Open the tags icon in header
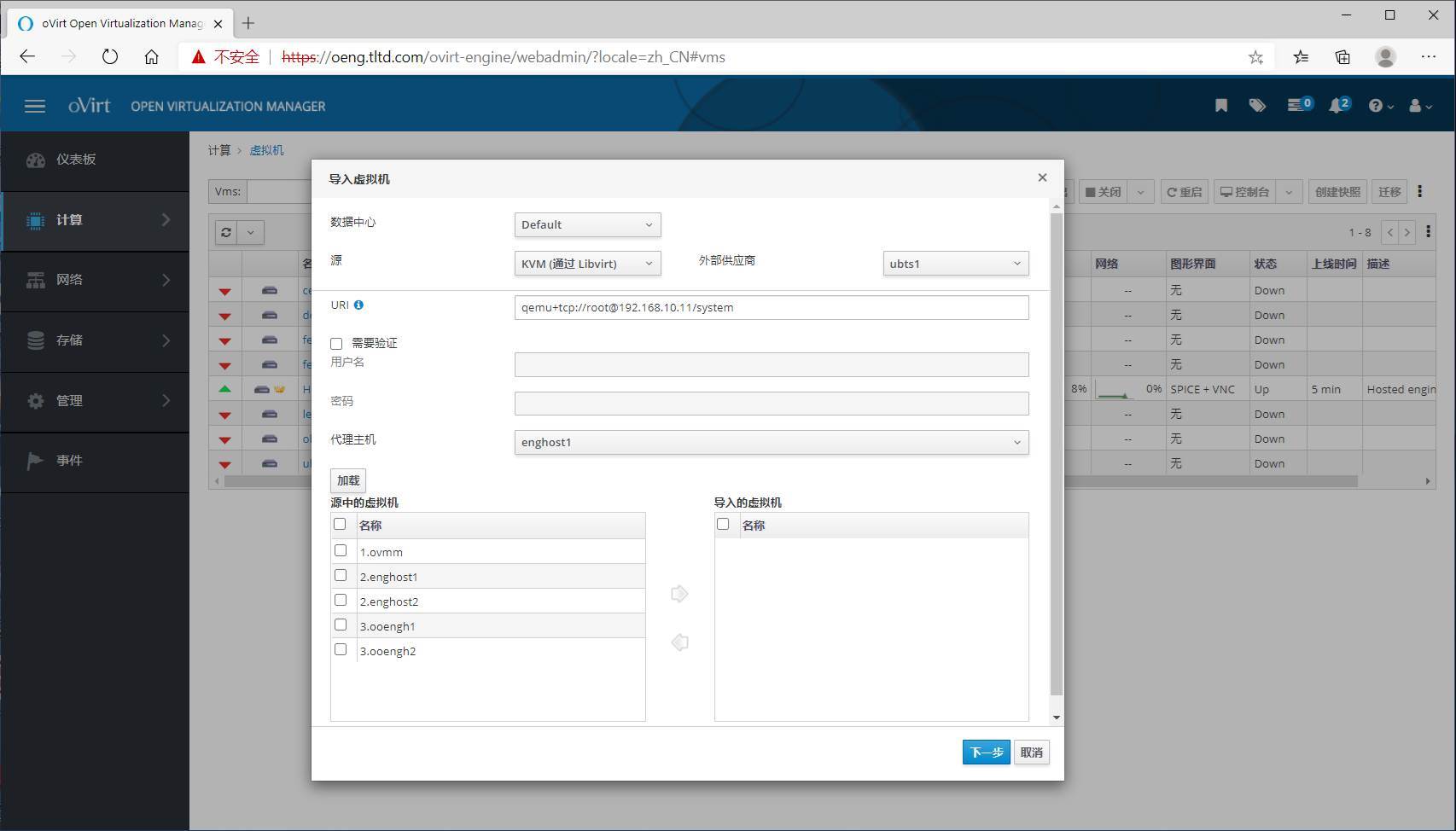This screenshot has height=831, width=1456. pos(1257,106)
